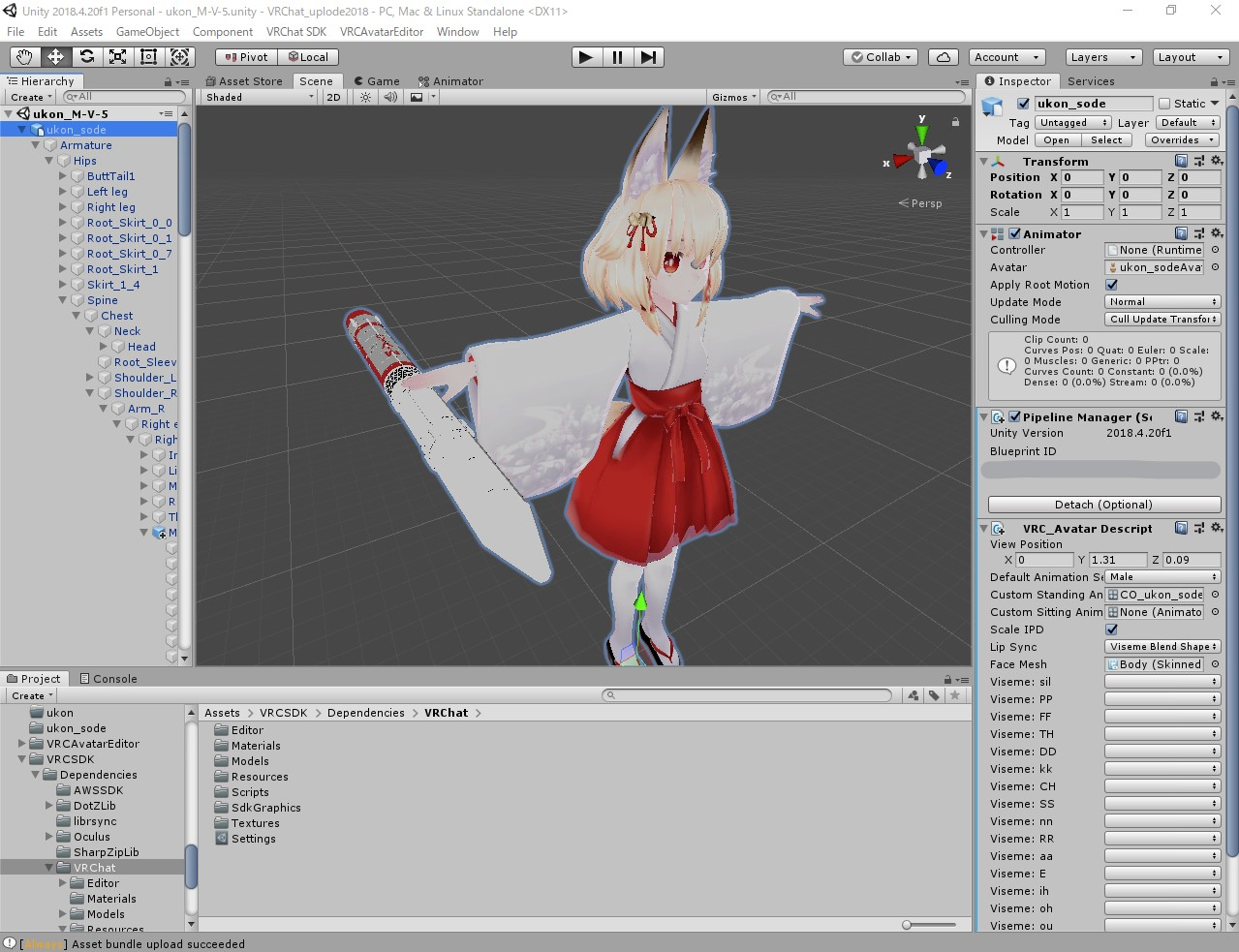Select the Rect Transform tool
The image size is (1239, 952).
pos(148,57)
